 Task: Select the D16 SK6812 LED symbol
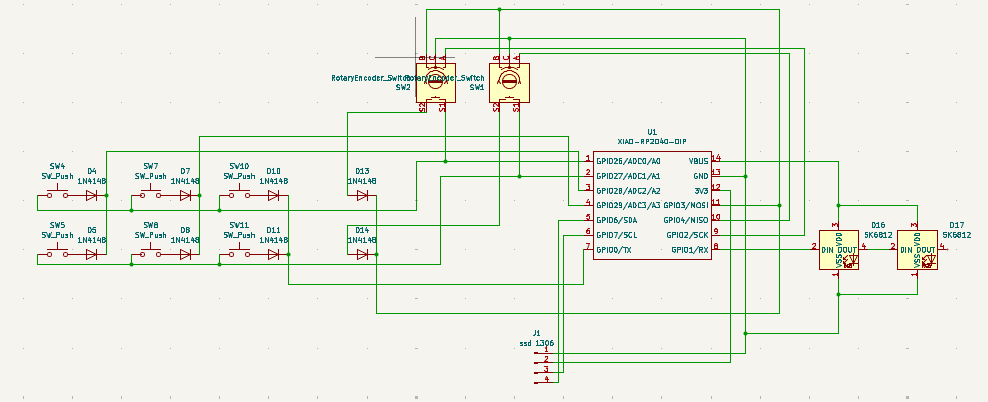839,250
